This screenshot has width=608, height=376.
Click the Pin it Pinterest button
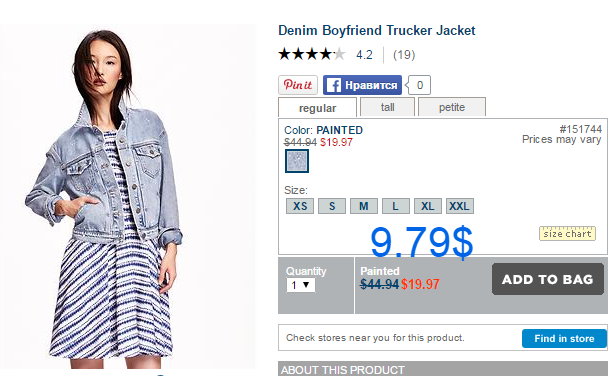coord(298,85)
